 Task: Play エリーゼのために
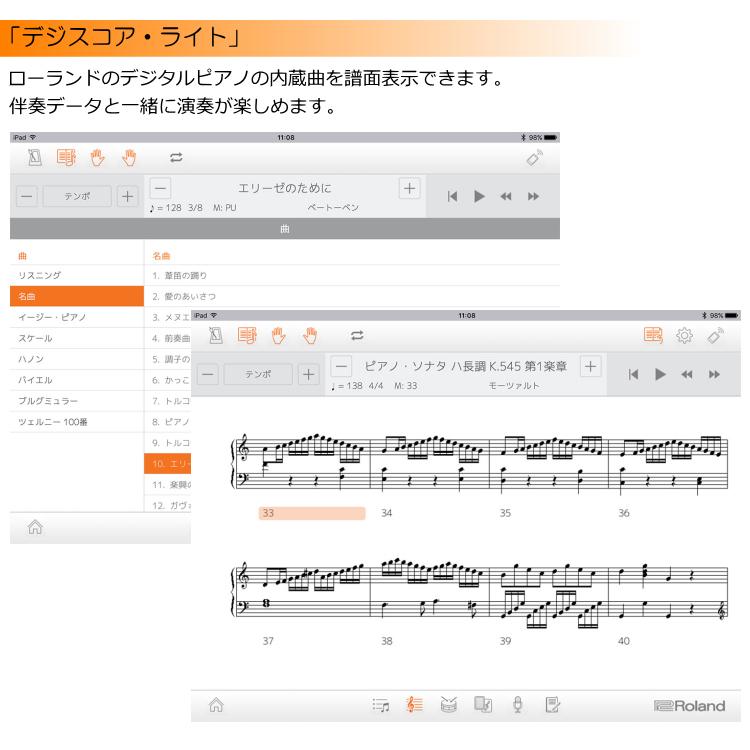[x=479, y=196]
